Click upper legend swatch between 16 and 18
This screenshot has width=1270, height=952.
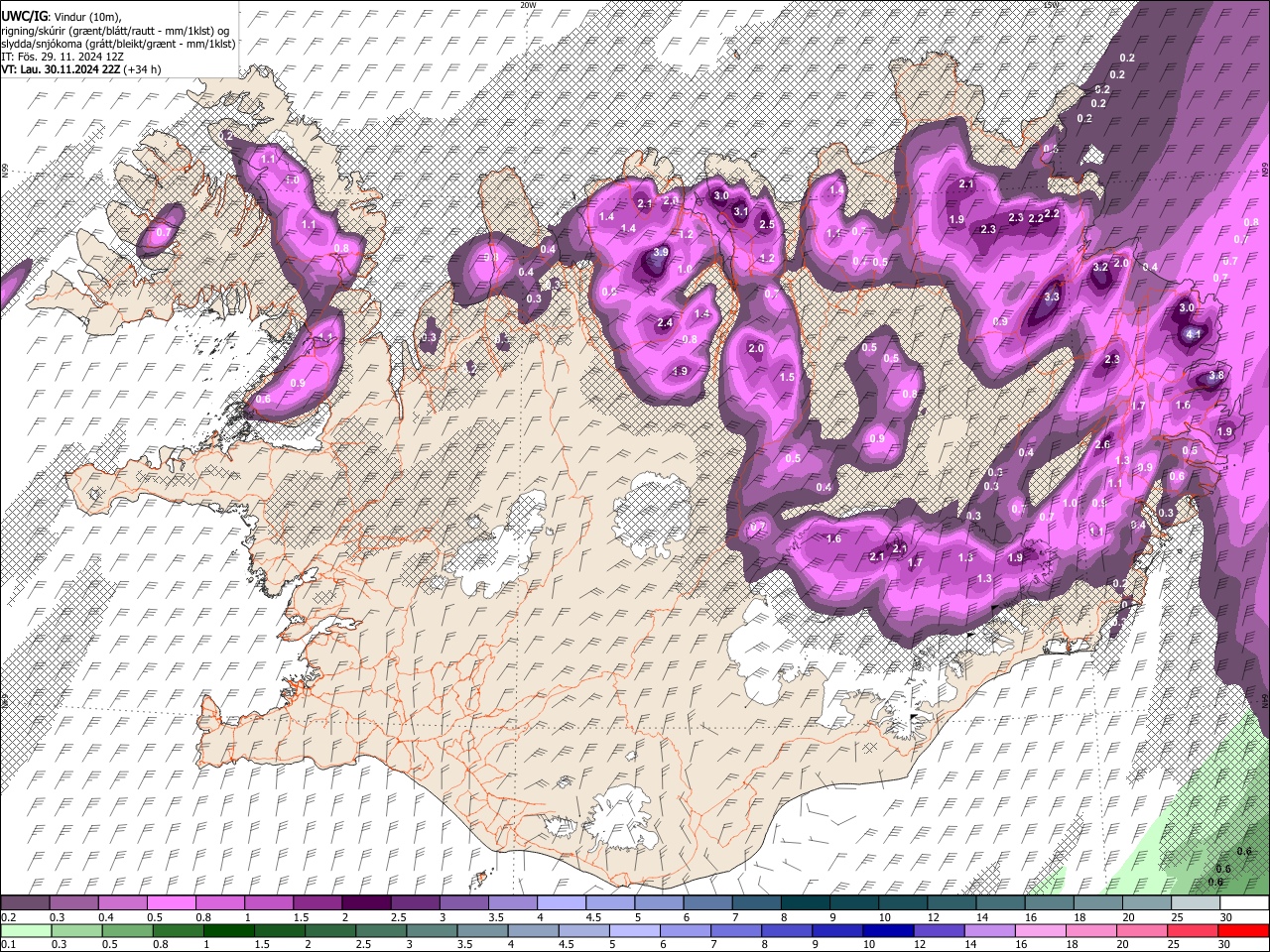[x=1050, y=903]
